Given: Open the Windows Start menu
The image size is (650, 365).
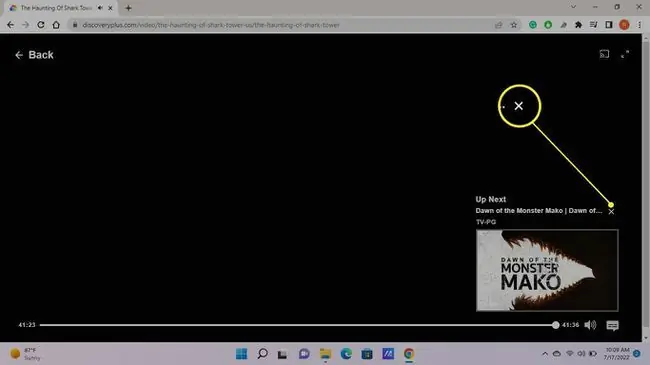Looking at the screenshot, I should [x=241, y=354].
